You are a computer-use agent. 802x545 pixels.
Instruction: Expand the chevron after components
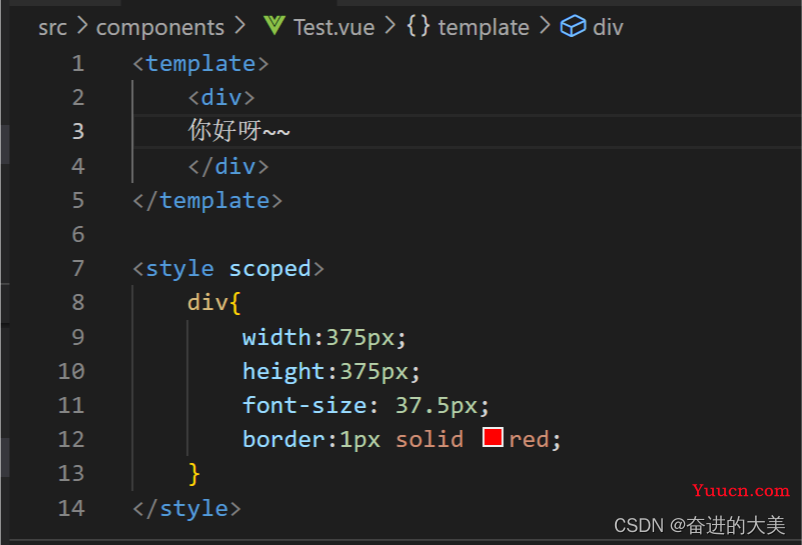[x=240, y=26]
